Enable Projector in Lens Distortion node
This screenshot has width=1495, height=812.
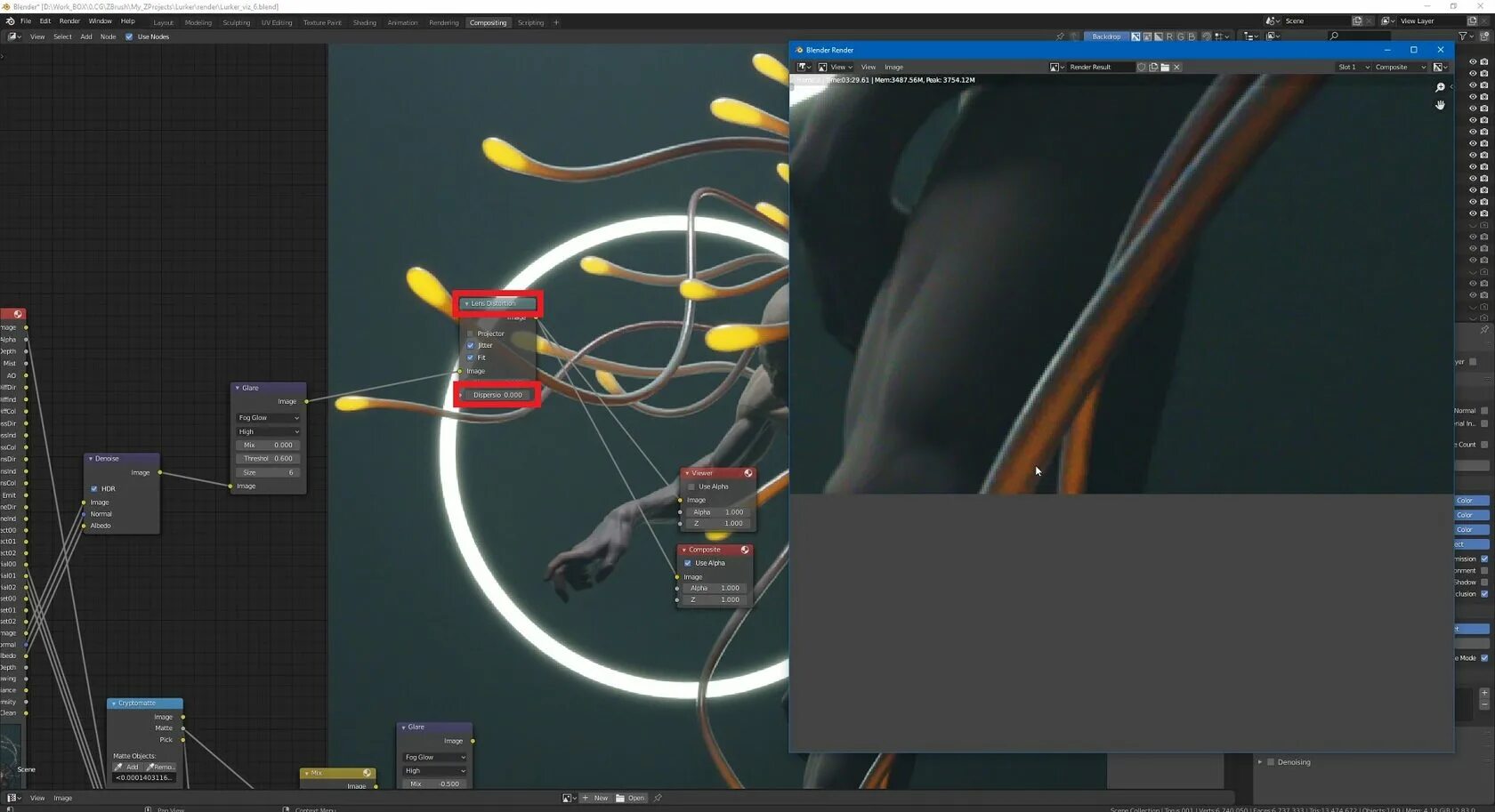[x=471, y=334]
